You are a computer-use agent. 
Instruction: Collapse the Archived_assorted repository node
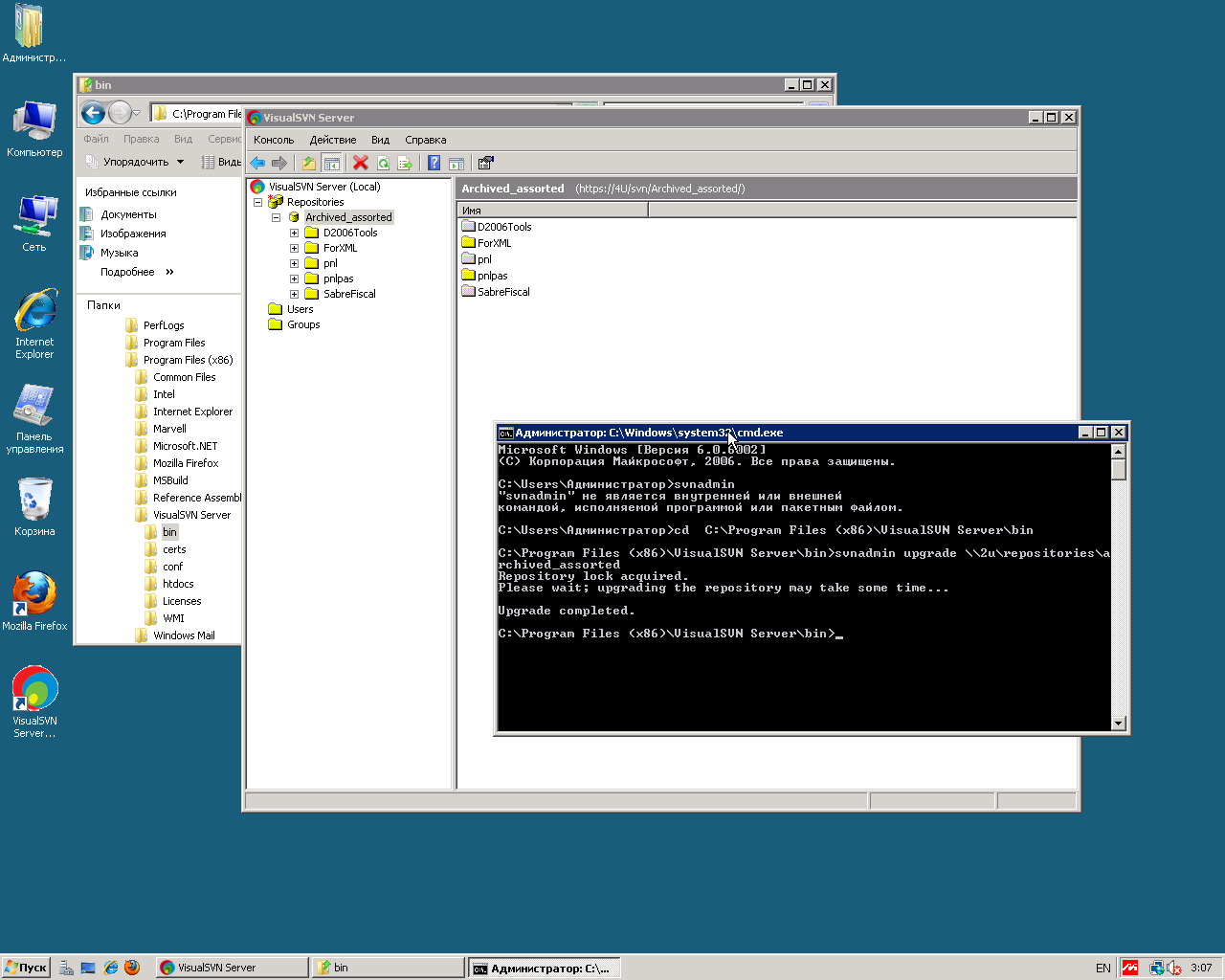coord(276,217)
